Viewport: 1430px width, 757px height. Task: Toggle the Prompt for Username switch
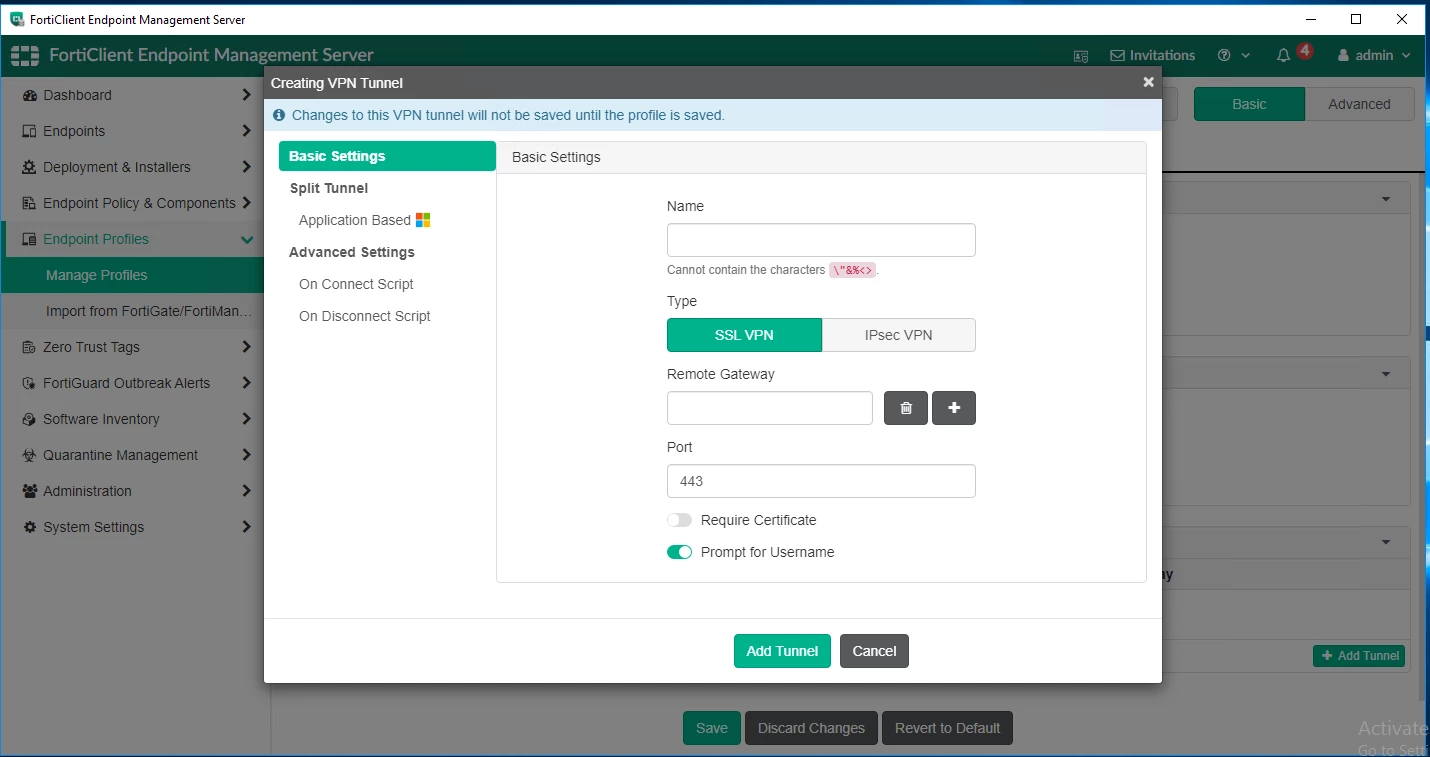click(x=679, y=552)
